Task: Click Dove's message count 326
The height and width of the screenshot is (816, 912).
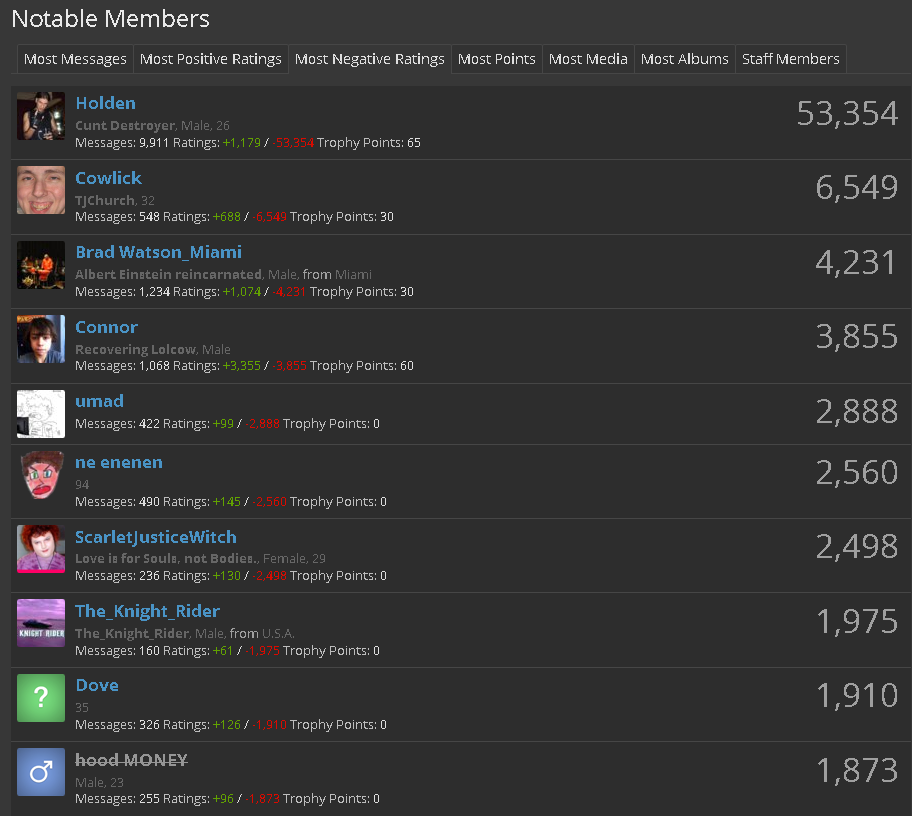Action: tap(149, 724)
